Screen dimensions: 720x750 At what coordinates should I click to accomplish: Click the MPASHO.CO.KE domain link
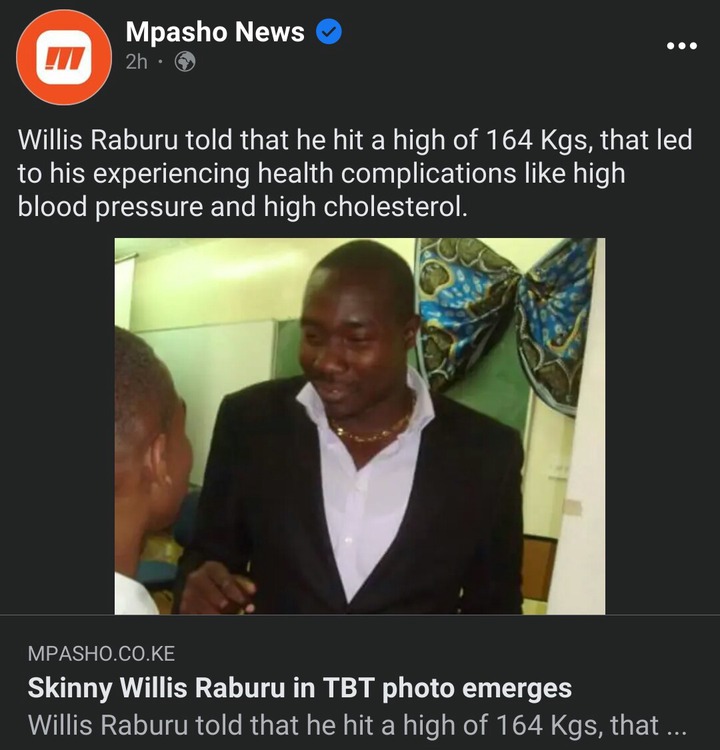(101, 653)
